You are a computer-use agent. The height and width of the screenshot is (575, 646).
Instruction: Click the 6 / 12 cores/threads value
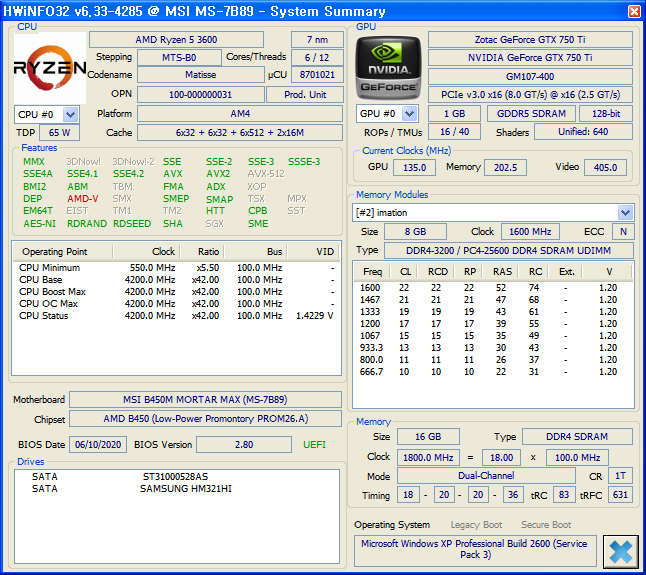click(x=317, y=58)
